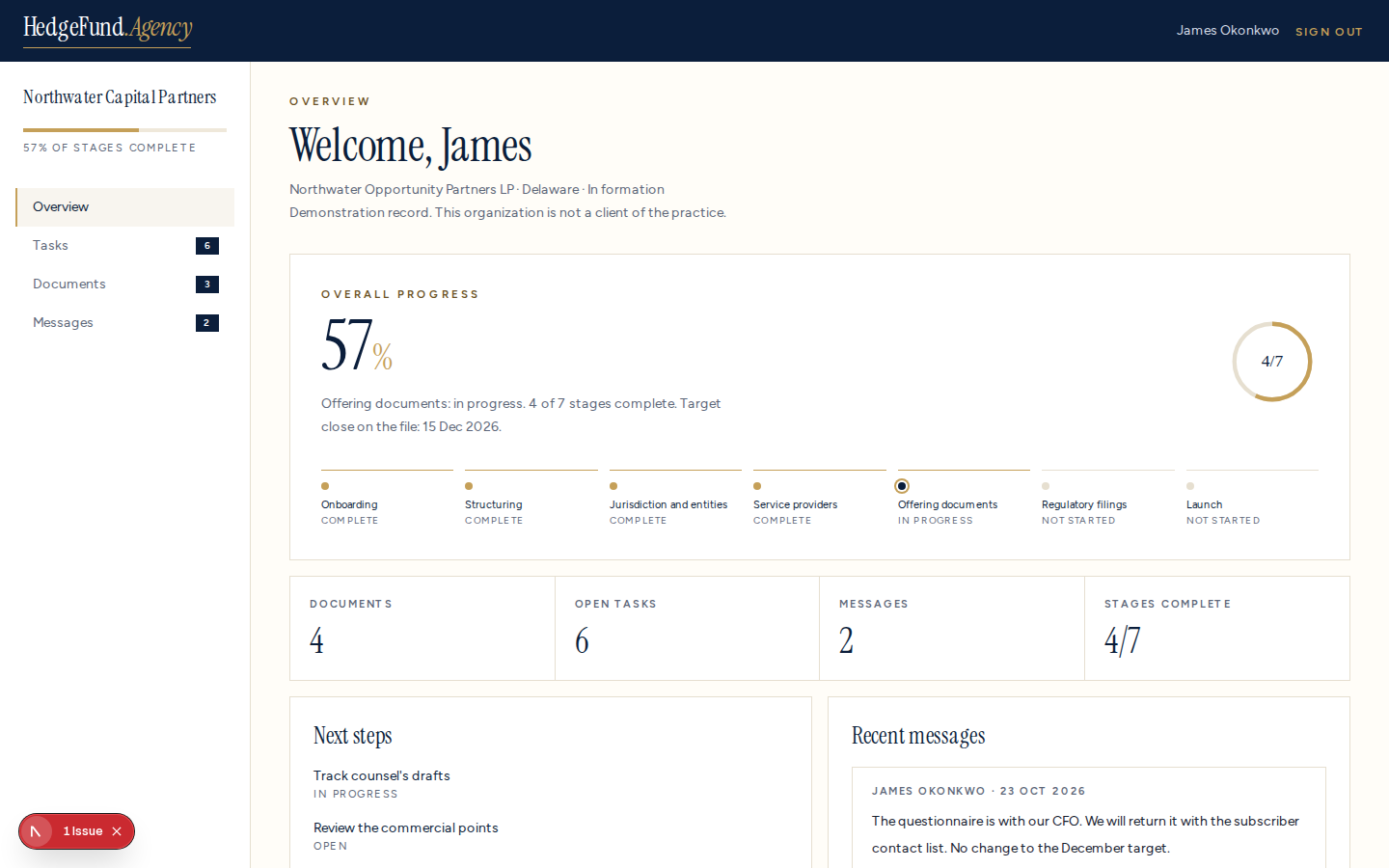Open the 'Track counsel's drafts' next step
This screenshot has height=868, width=1389.
[382, 775]
